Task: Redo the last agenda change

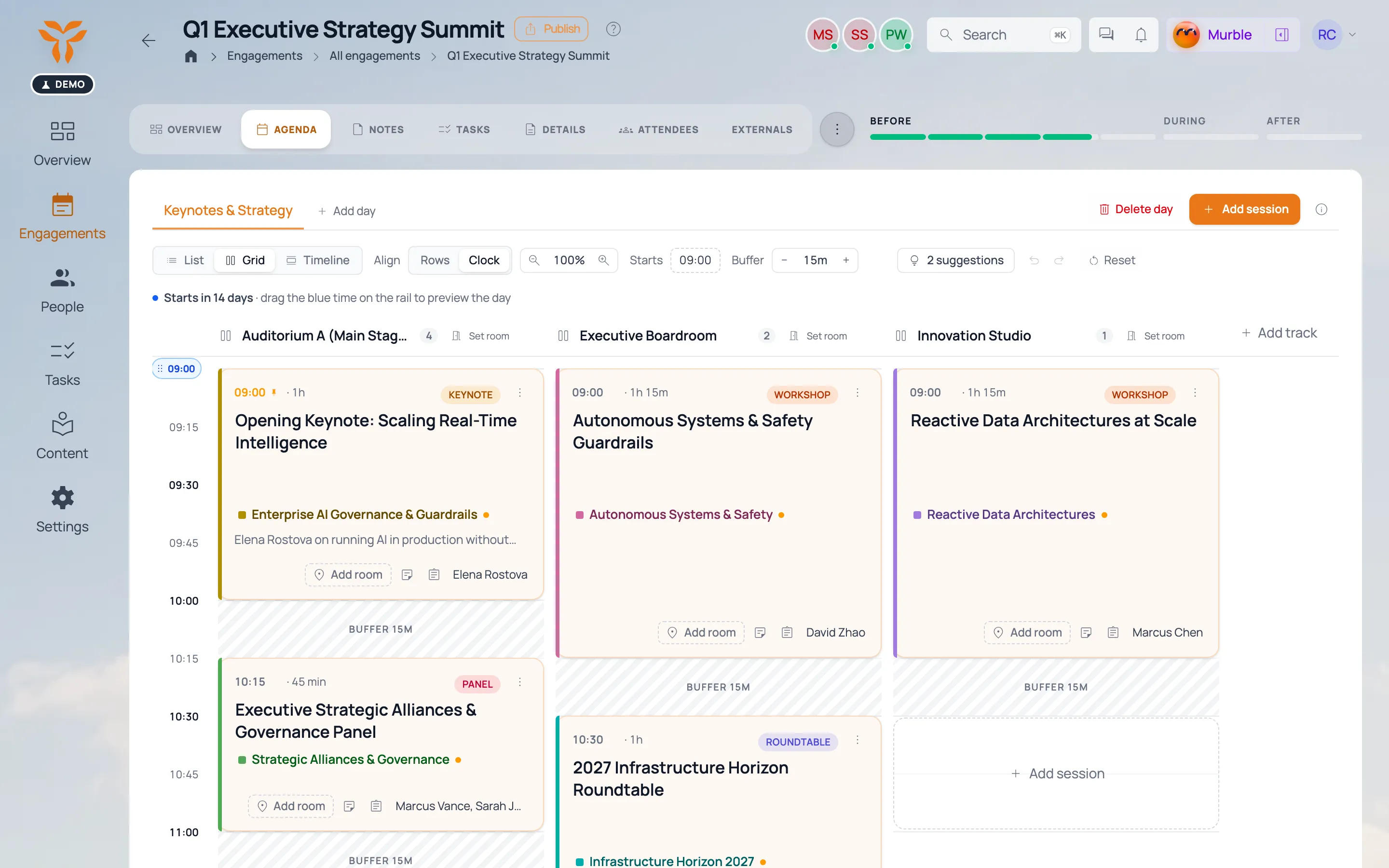Action: [x=1059, y=260]
